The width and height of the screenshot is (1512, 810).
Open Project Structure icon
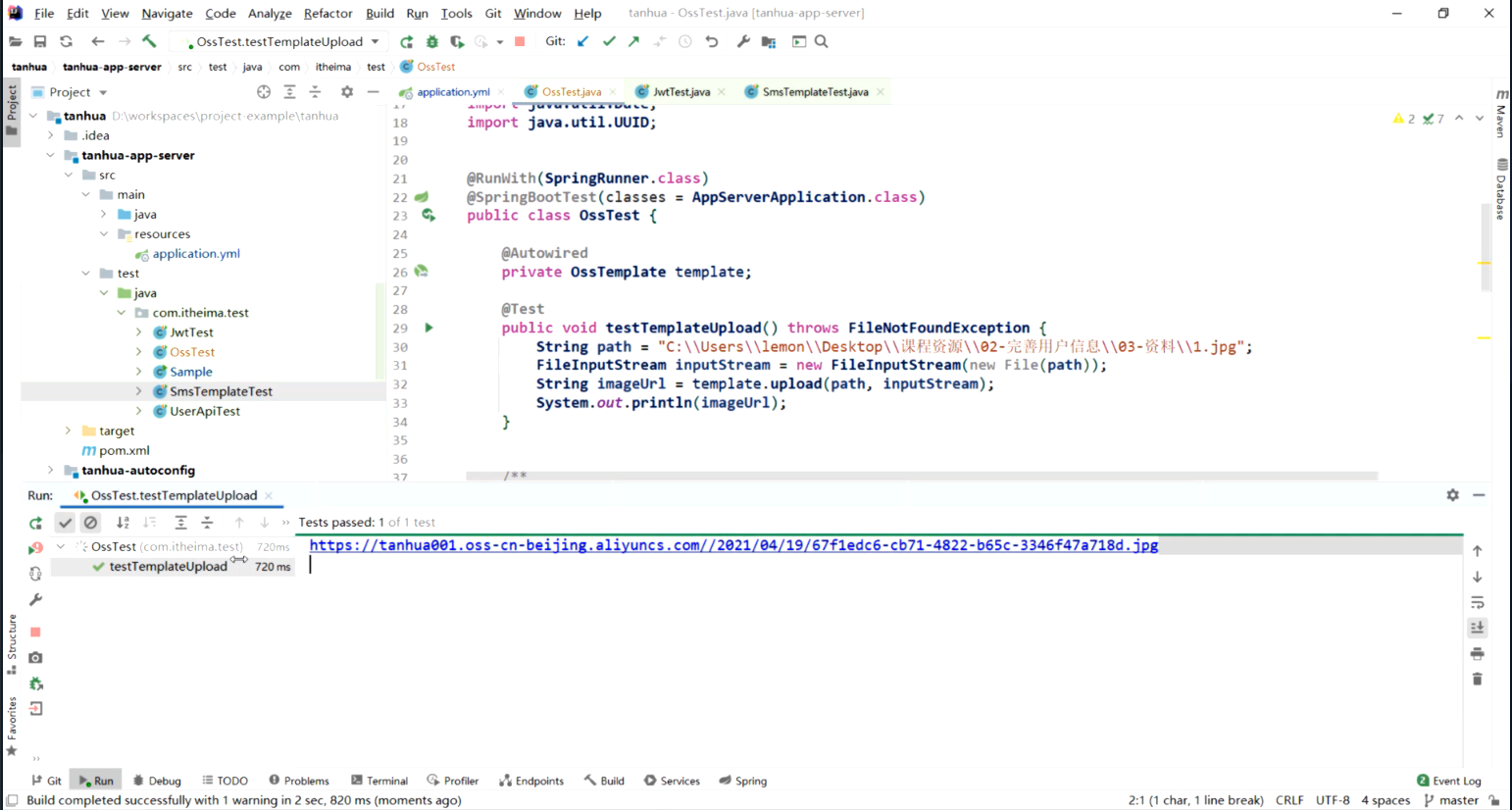coord(769,41)
